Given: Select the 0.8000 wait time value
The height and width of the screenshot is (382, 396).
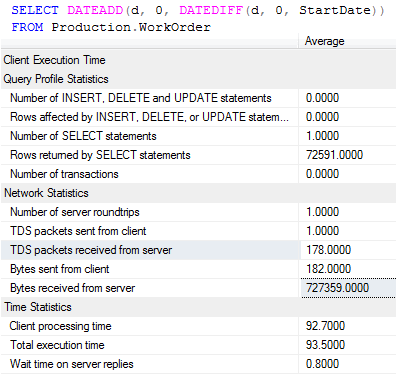Looking at the screenshot, I should (x=322, y=364).
